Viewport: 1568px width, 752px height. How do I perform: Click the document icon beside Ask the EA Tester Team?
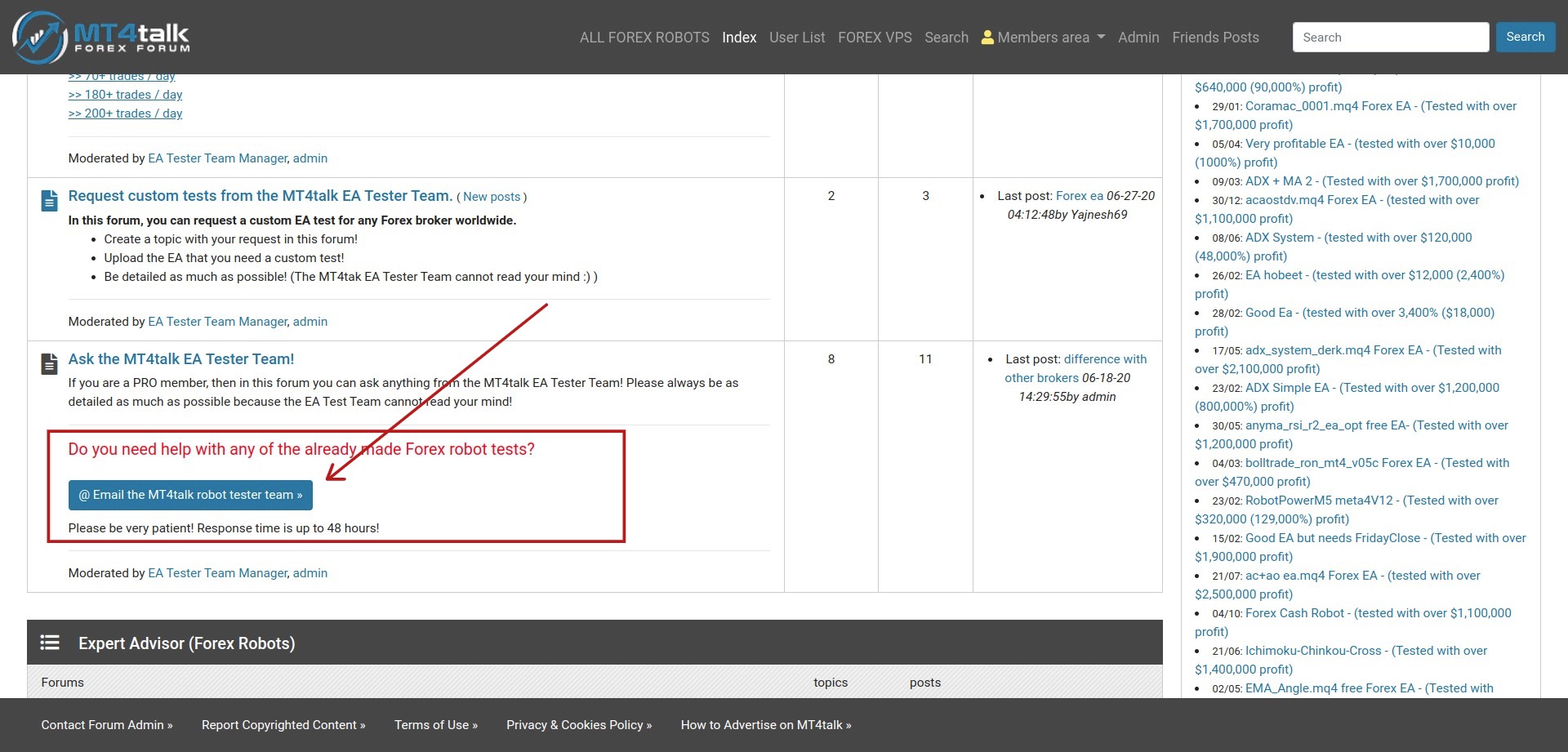pyautogui.click(x=49, y=363)
